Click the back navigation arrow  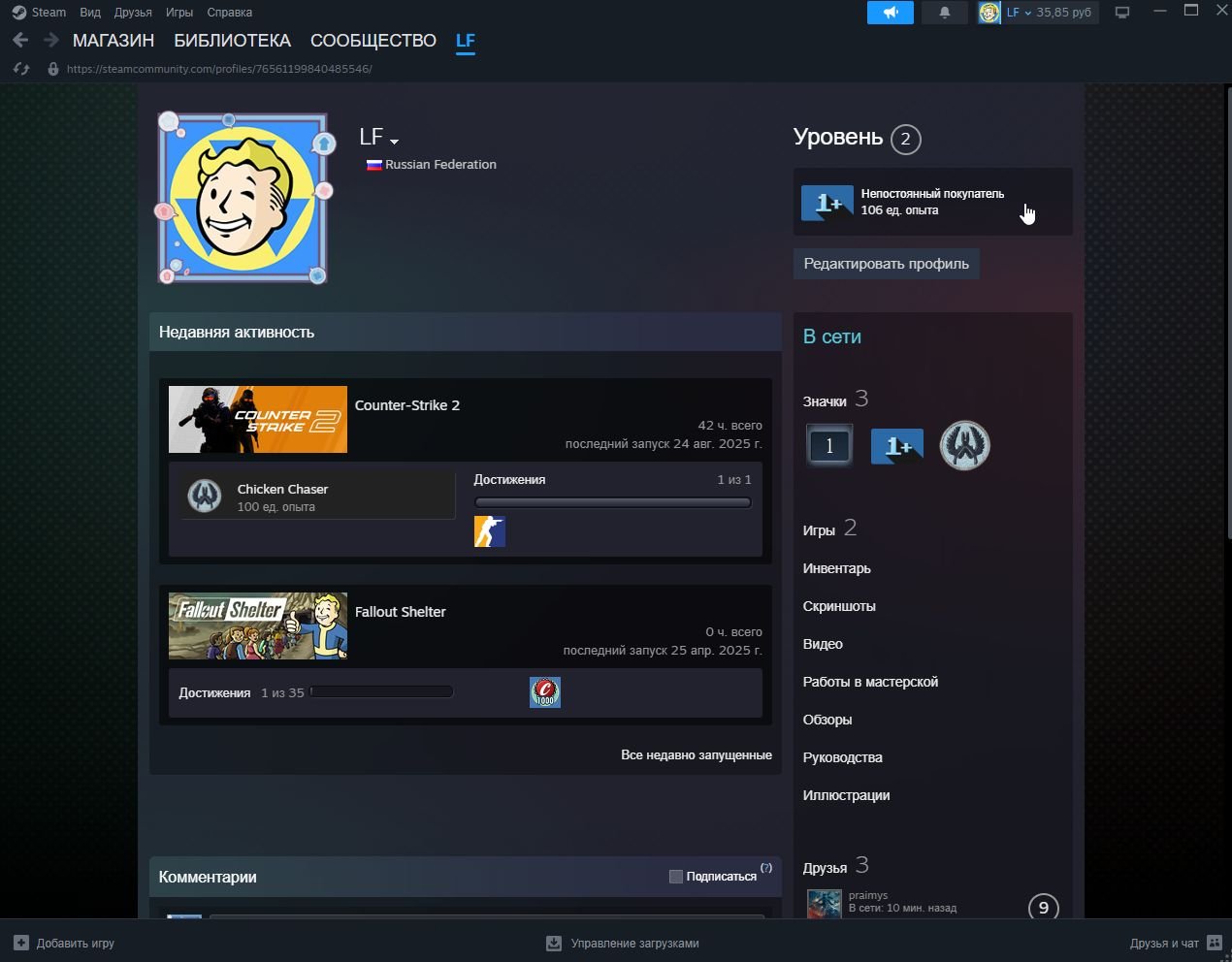[20, 41]
